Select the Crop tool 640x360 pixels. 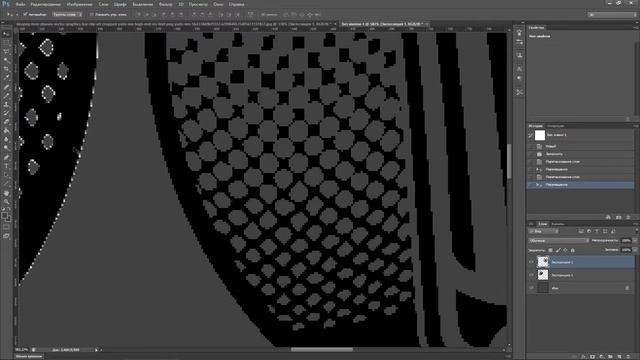(6, 69)
